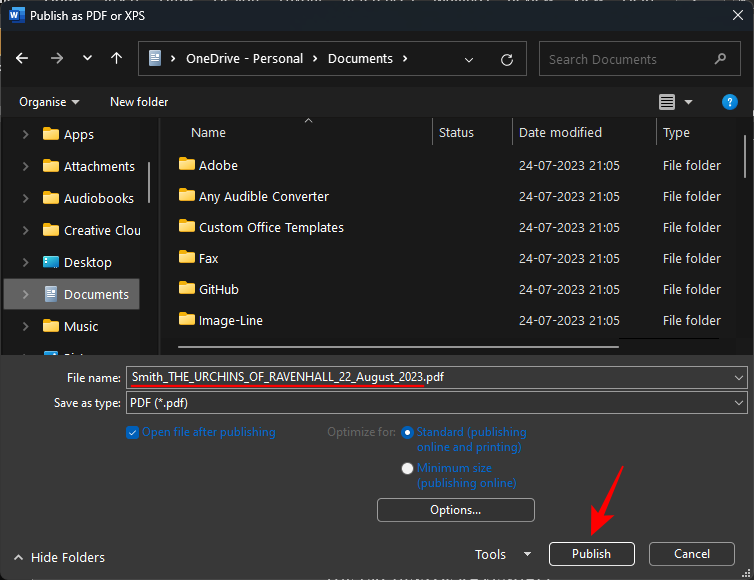Open the GitHub folder
Viewport: 754px width, 580px height.
pyautogui.click(x=218, y=290)
